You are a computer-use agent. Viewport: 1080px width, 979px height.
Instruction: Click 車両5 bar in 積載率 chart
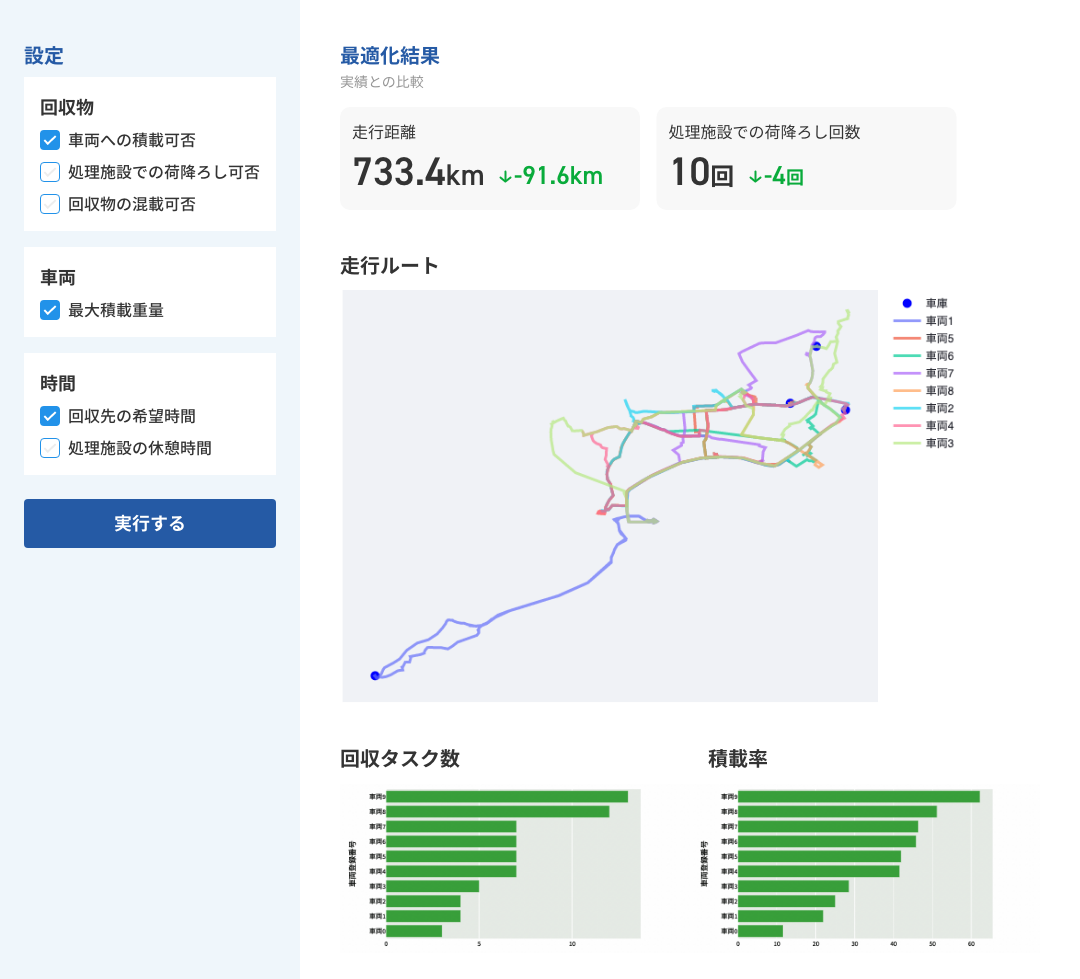point(820,856)
